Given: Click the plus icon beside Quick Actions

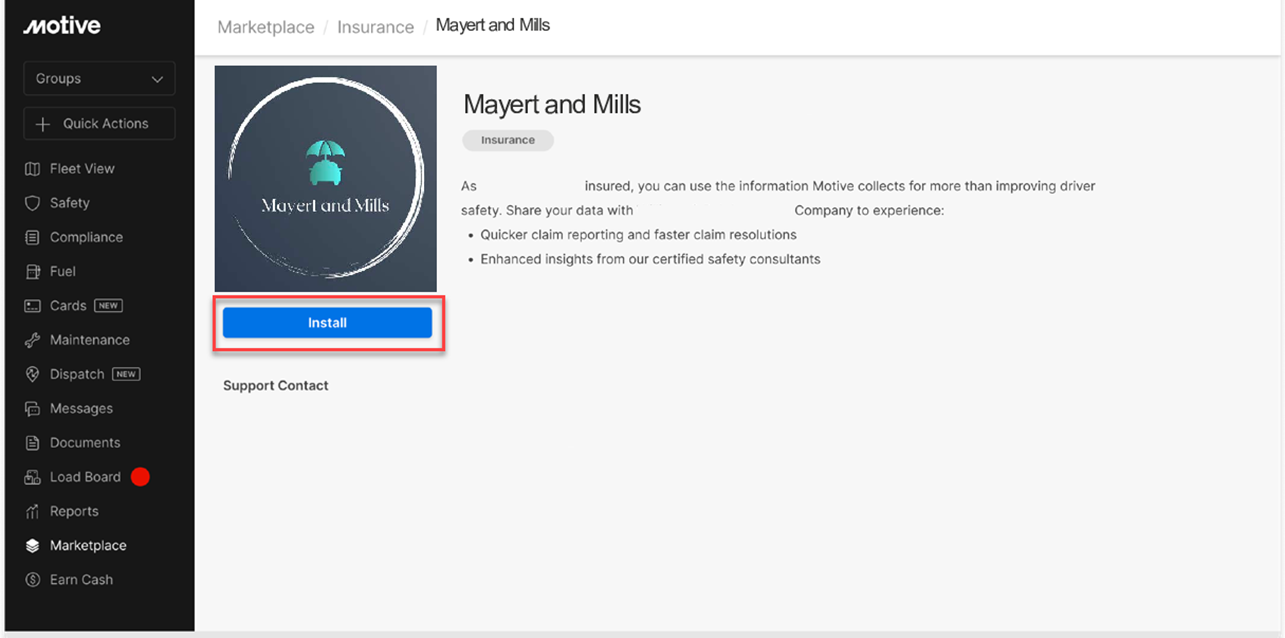Looking at the screenshot, I should (x=43, y=124).
